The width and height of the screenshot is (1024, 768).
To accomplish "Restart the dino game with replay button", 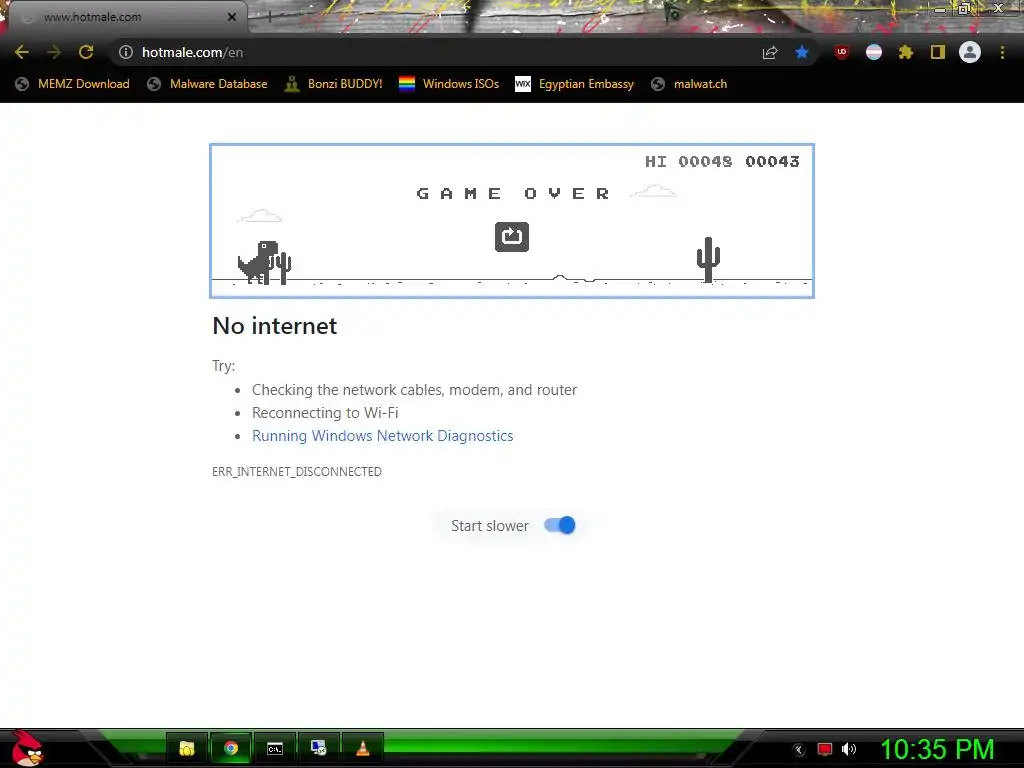I will click(512, 236).
